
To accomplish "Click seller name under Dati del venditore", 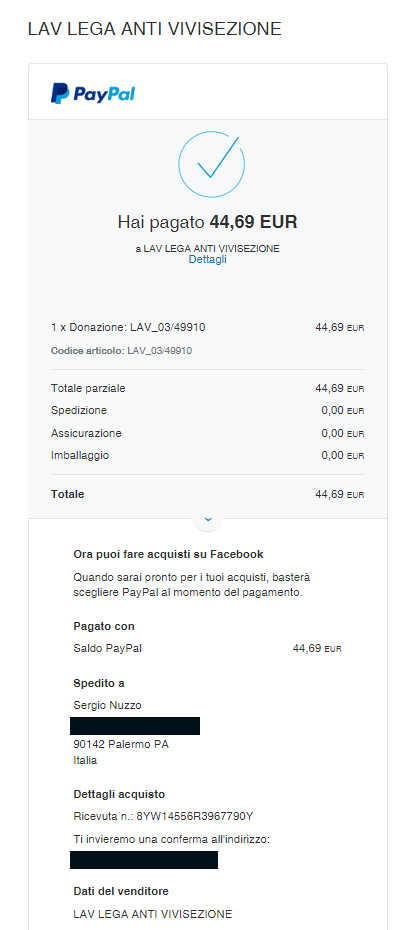I will coord(153,914).
